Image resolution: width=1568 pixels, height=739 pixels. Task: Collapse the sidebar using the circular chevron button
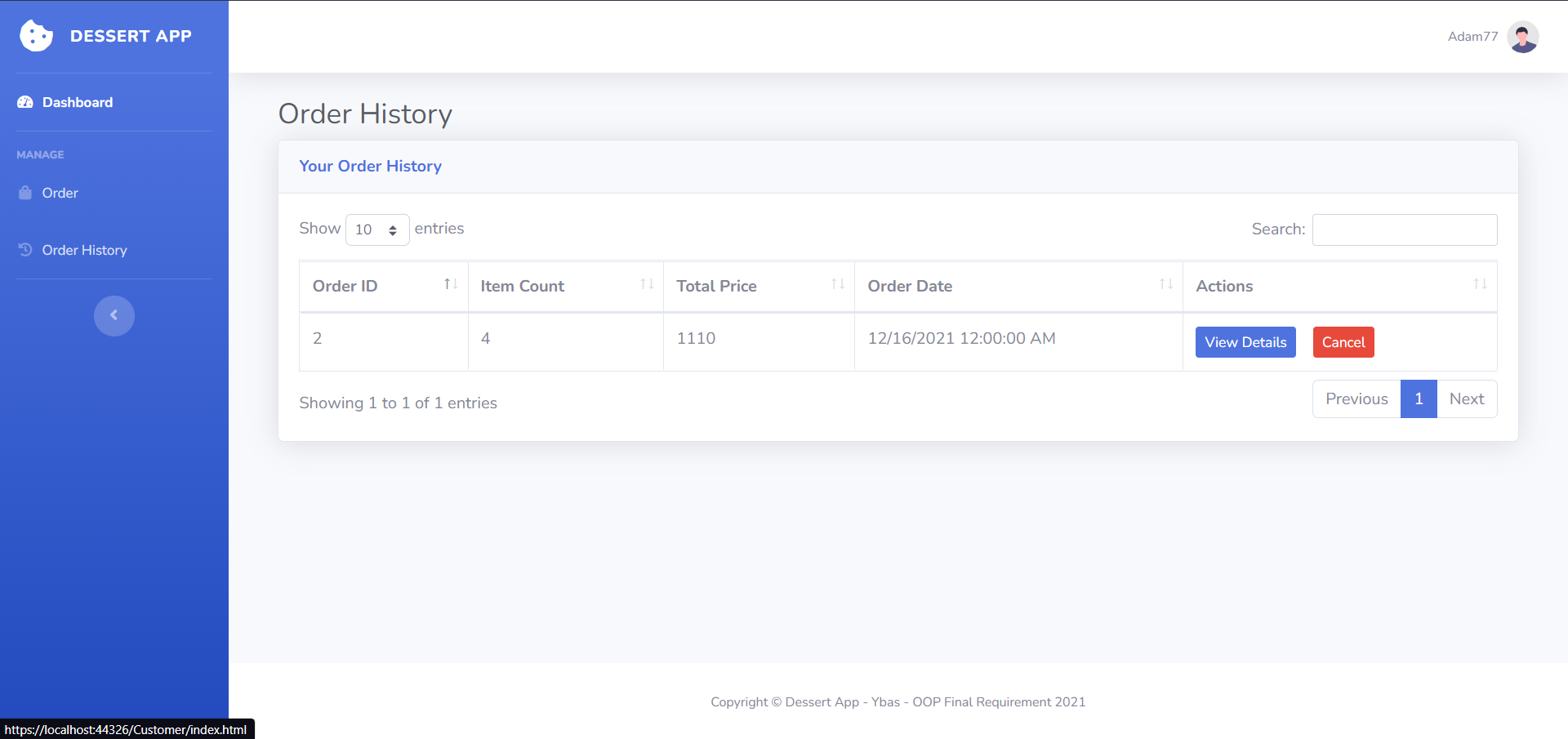(x=114, y=315)
